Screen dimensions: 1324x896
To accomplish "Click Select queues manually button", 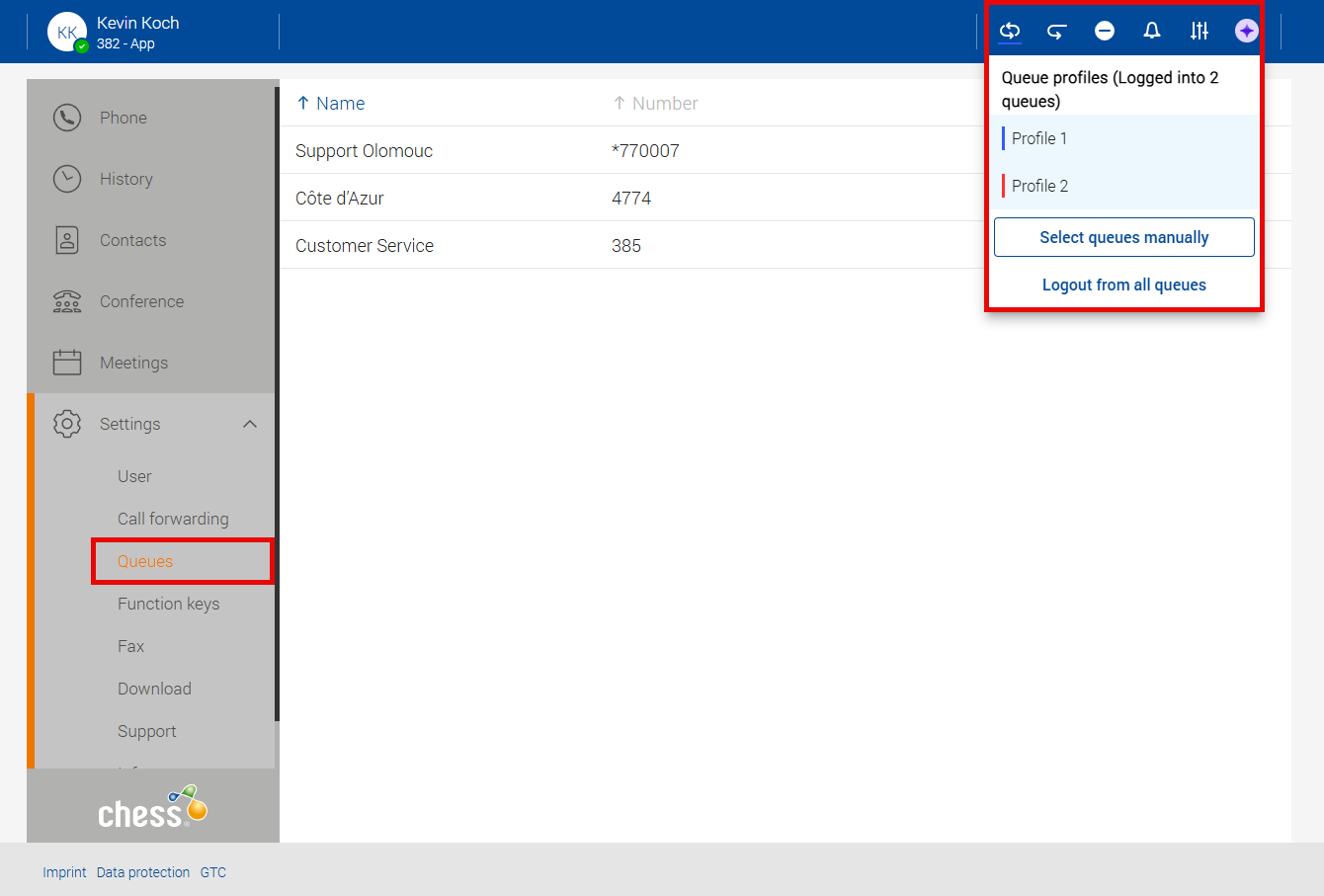I will pos(1124,237).
